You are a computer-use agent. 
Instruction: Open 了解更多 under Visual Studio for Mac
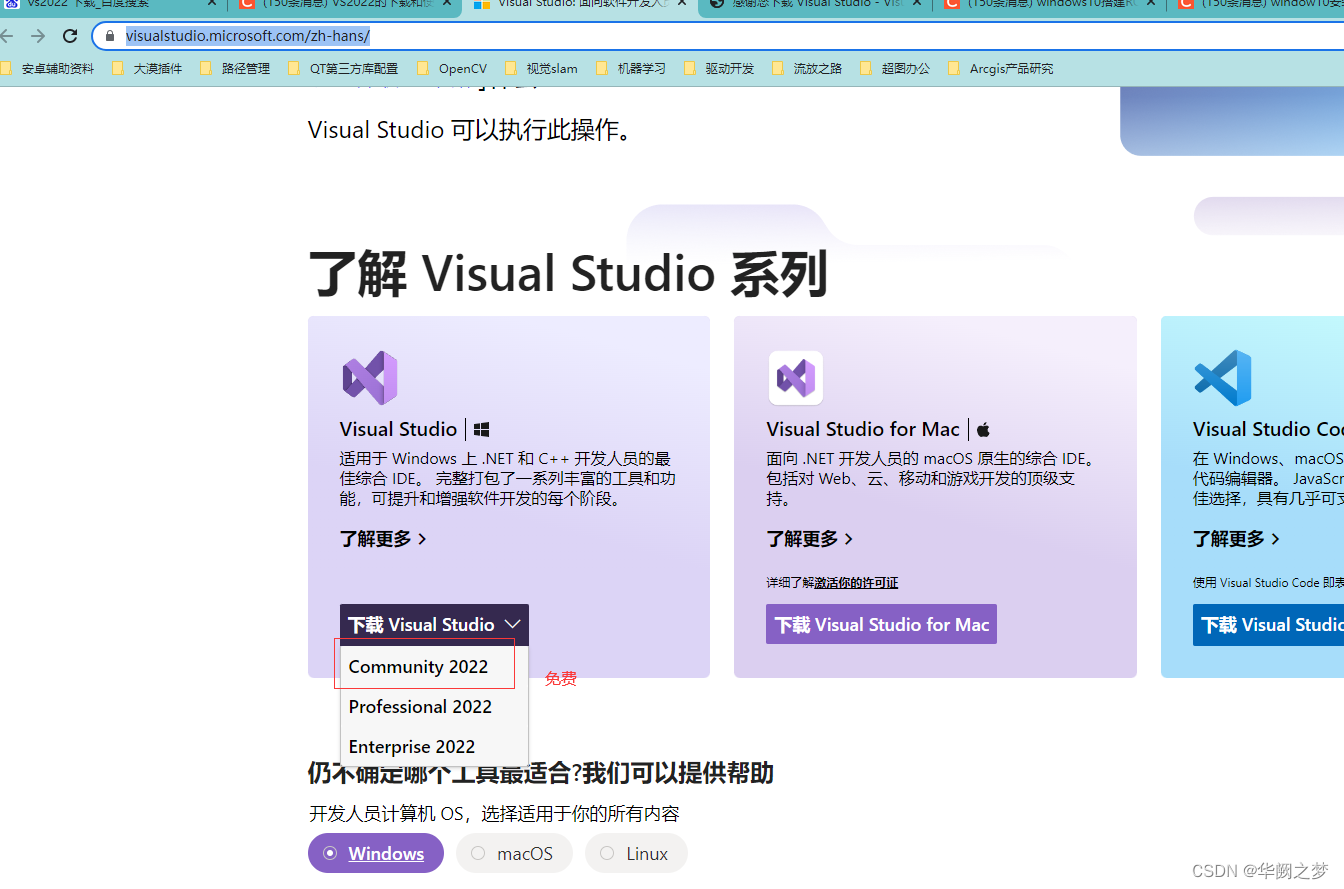[x=810, y=539]
